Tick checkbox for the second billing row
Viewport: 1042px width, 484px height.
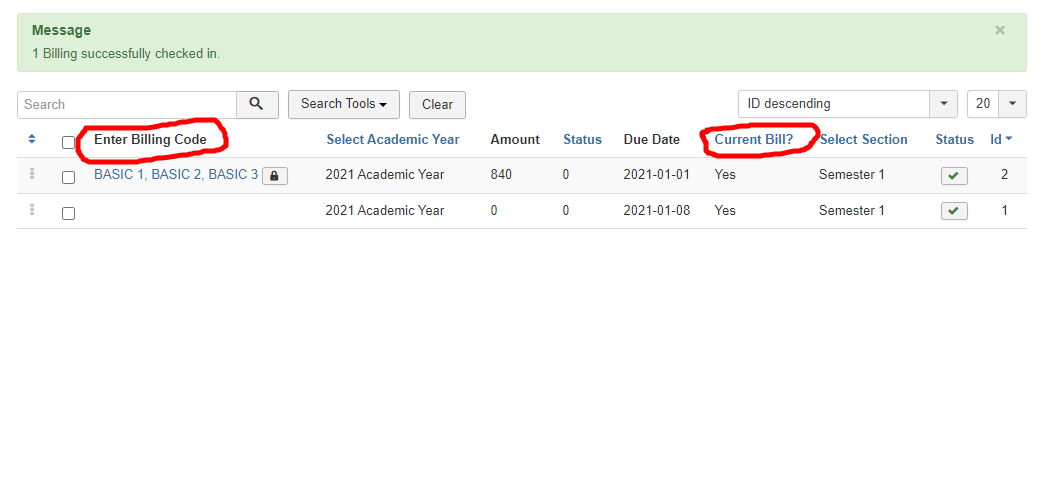coord(68,213)
